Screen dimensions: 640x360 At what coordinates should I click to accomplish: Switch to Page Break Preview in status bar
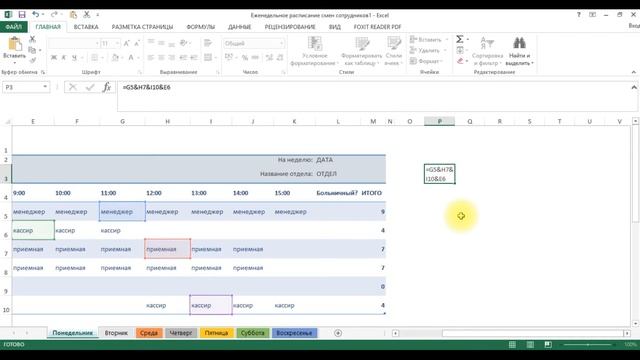(548, 345)
